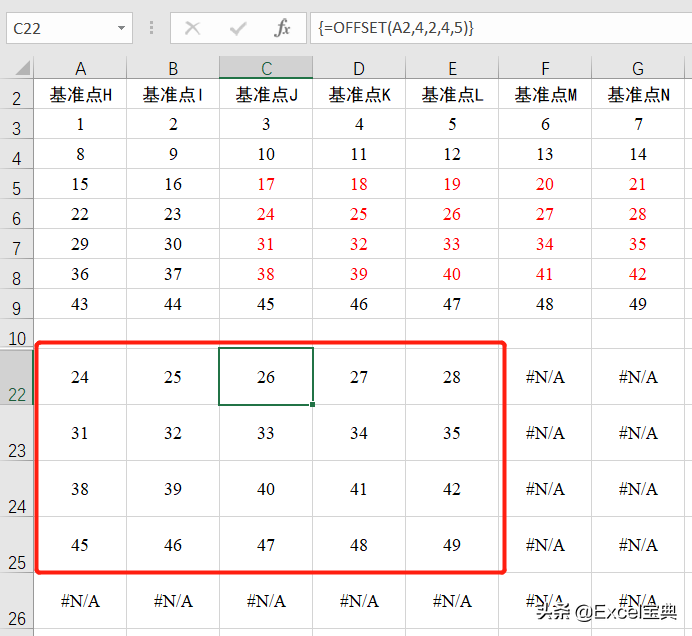Select column F header

(x=545, y=68)
